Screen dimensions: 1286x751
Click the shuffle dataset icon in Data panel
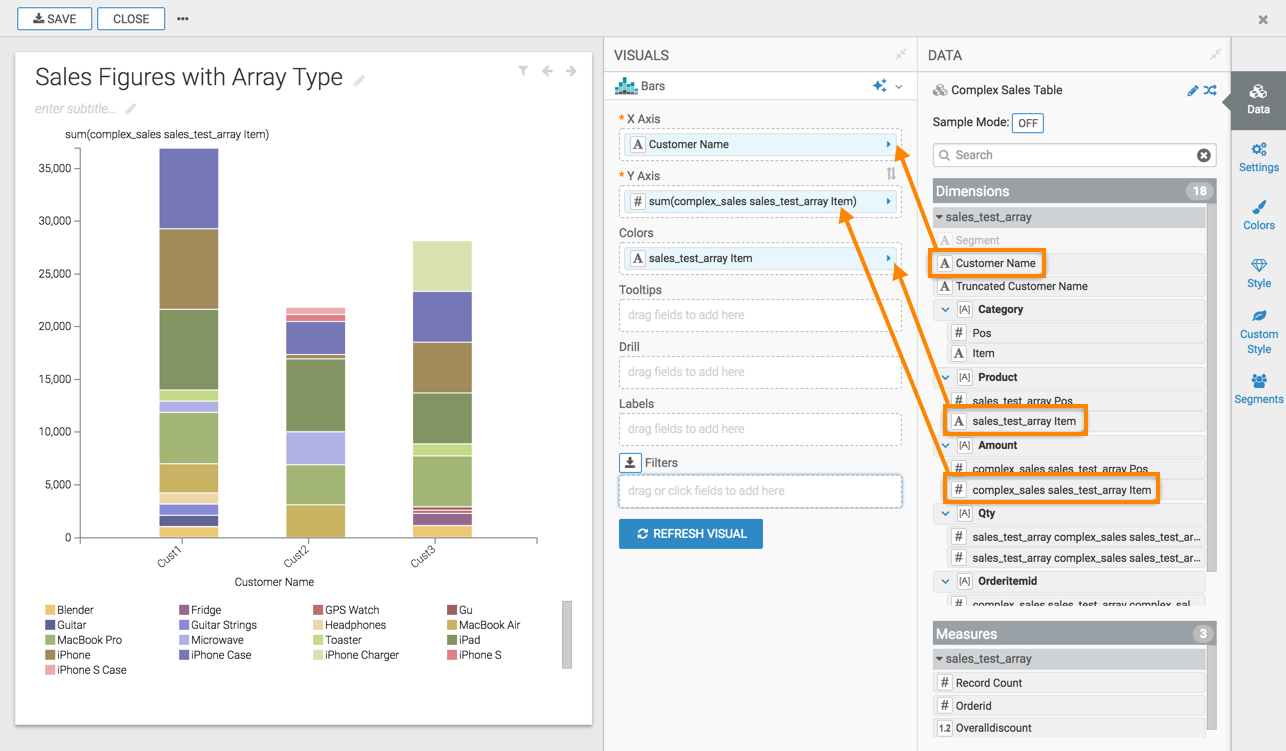coord(1210,90)
